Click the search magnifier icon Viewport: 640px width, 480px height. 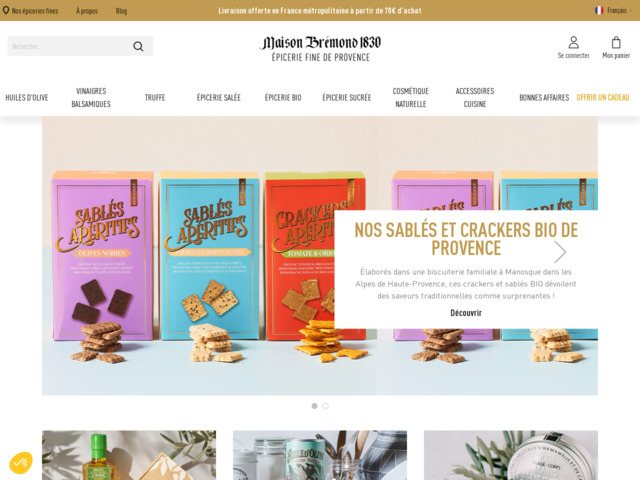(138, 46)
